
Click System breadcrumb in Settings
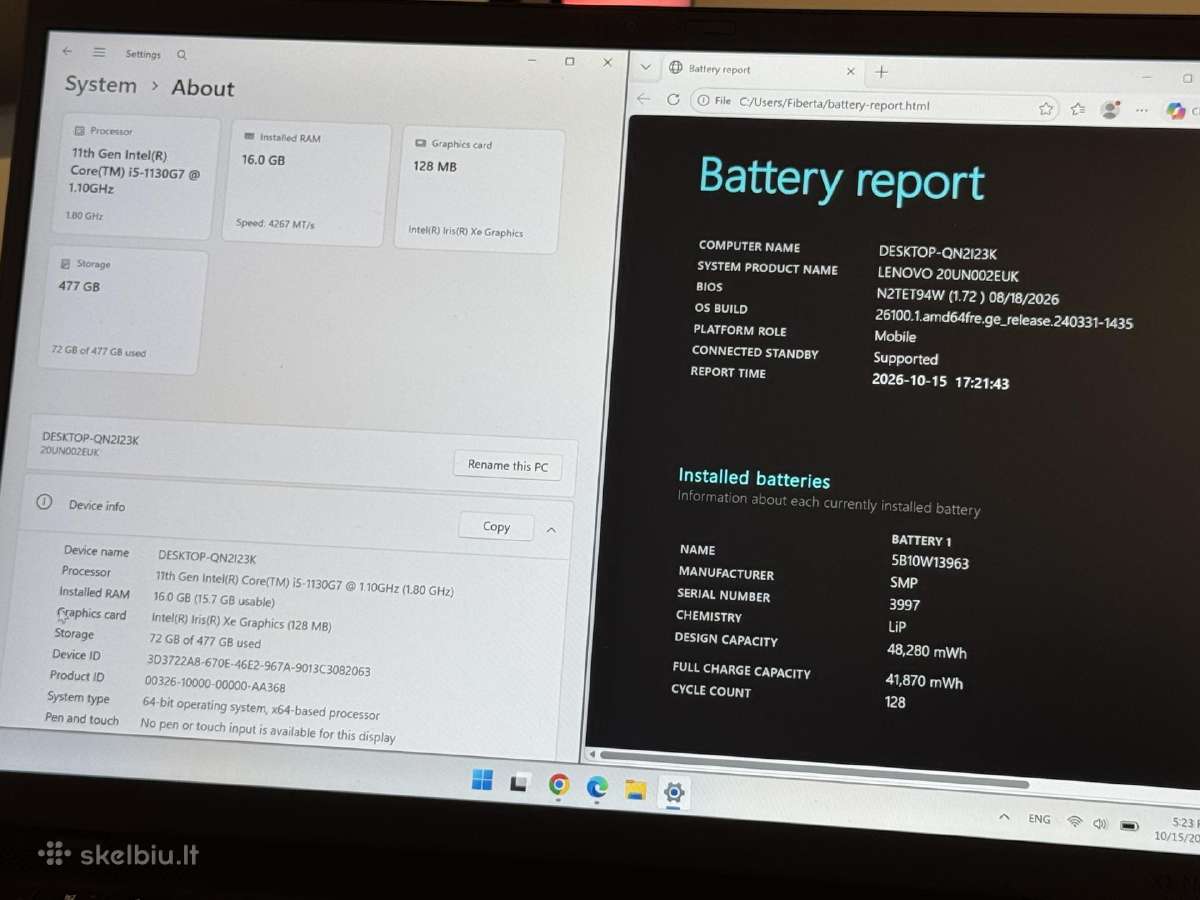[101, 85]
